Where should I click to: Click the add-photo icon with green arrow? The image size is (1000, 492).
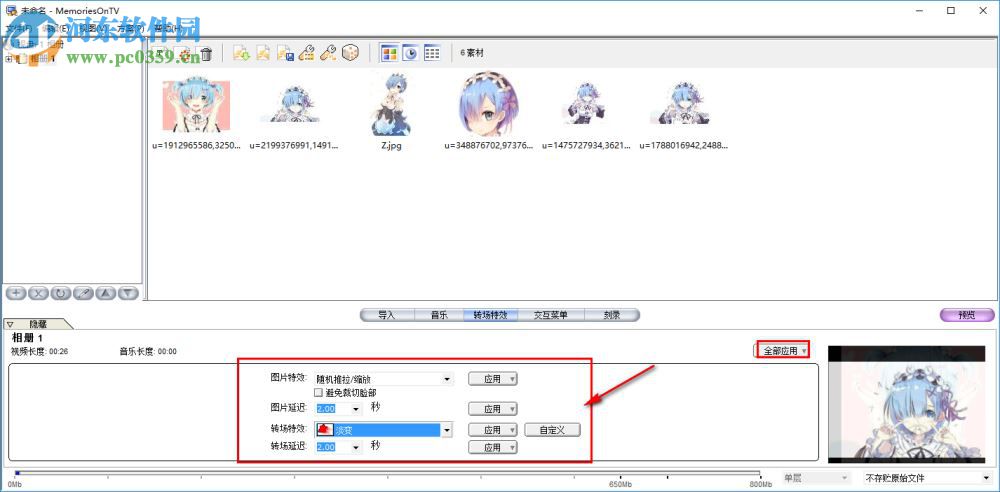click(x=241, y=54)
